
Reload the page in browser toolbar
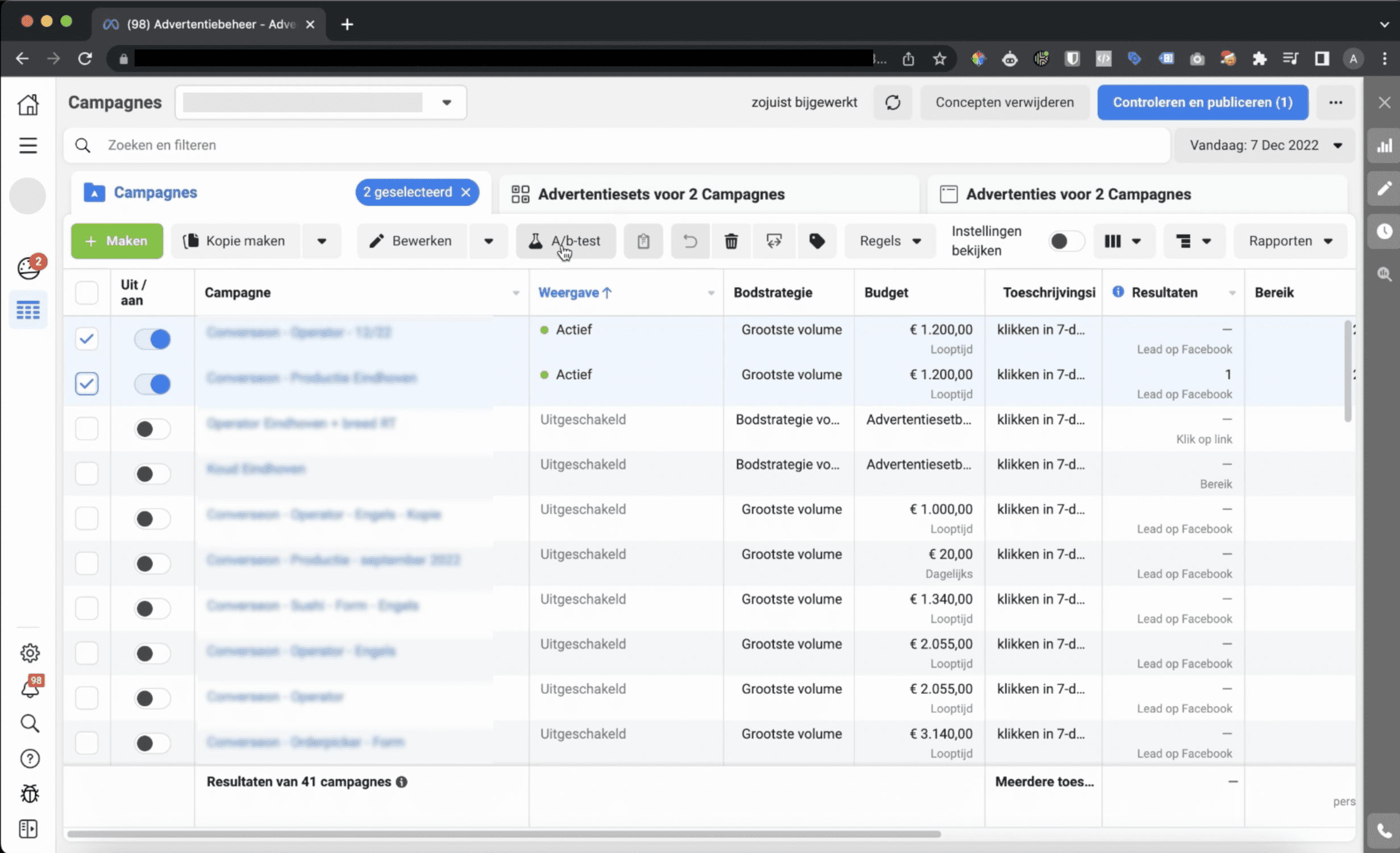coord(85,59)
